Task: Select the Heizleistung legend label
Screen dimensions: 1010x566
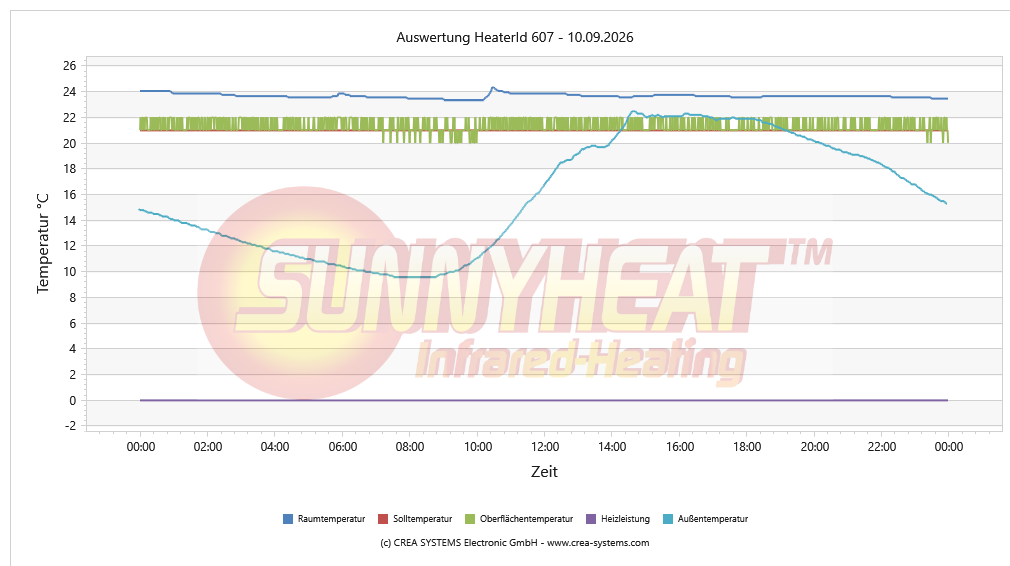Action: 625,519
